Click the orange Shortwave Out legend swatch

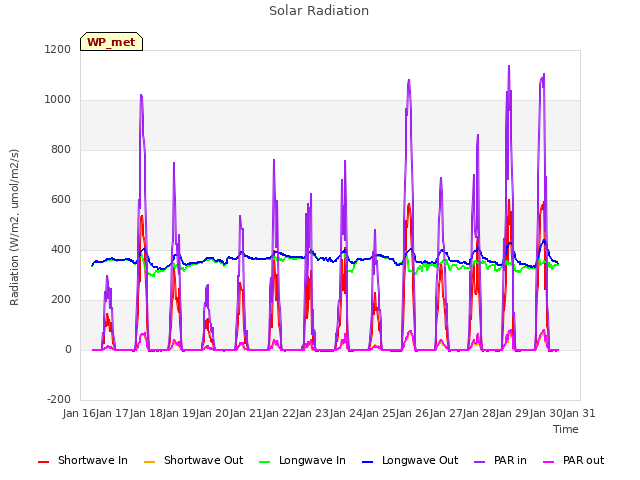[x=149, y=462]
